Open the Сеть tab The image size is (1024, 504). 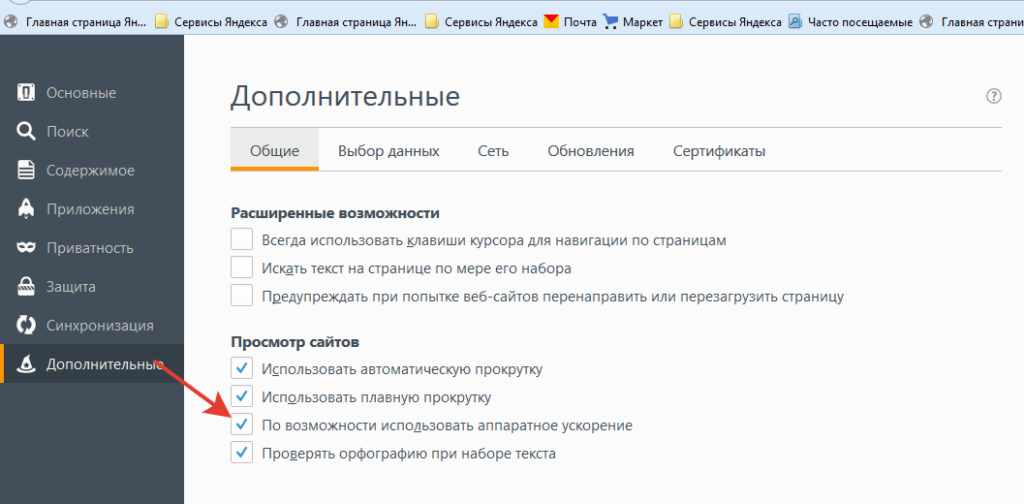[x=493, y=151]
